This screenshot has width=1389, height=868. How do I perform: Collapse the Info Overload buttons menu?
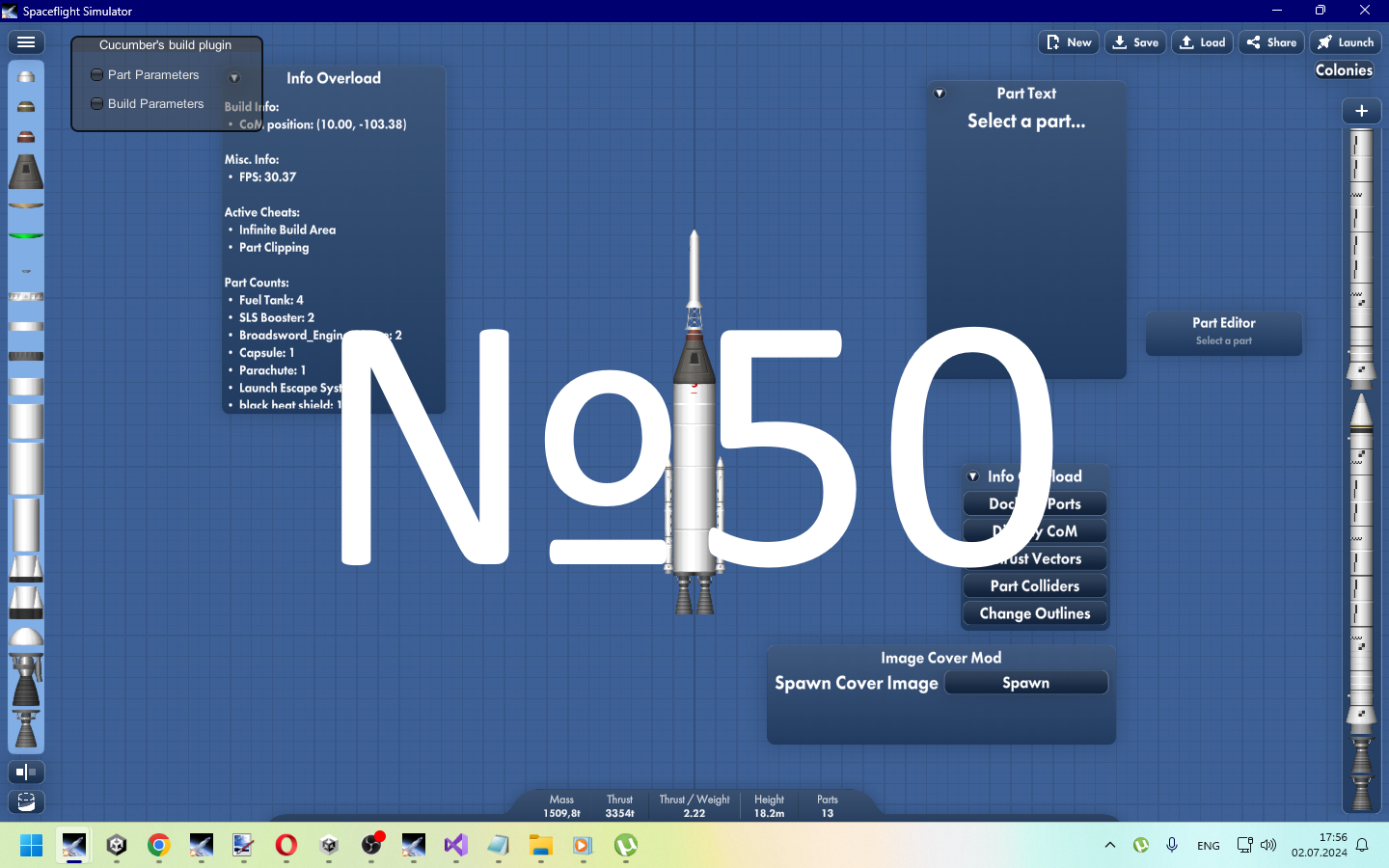point(973,476)
